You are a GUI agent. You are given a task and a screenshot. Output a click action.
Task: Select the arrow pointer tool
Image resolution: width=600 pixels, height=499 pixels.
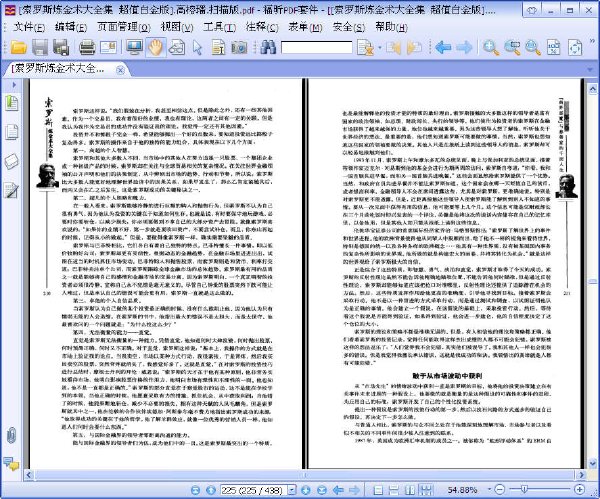point(197,48)
